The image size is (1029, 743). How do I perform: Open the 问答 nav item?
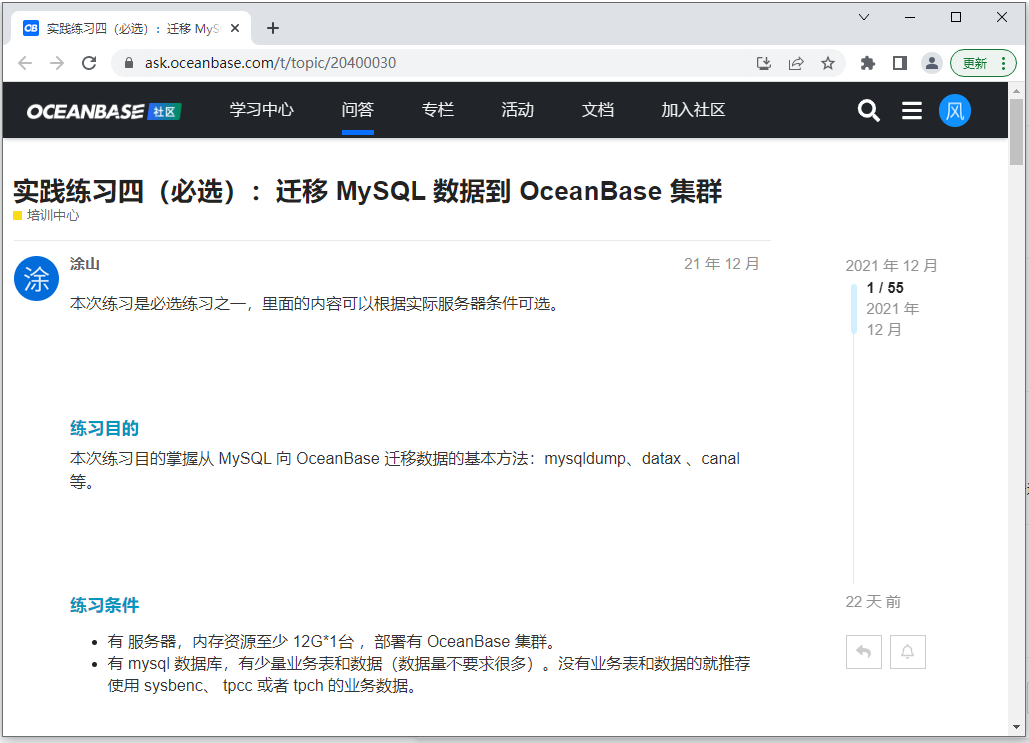point(358,110)
